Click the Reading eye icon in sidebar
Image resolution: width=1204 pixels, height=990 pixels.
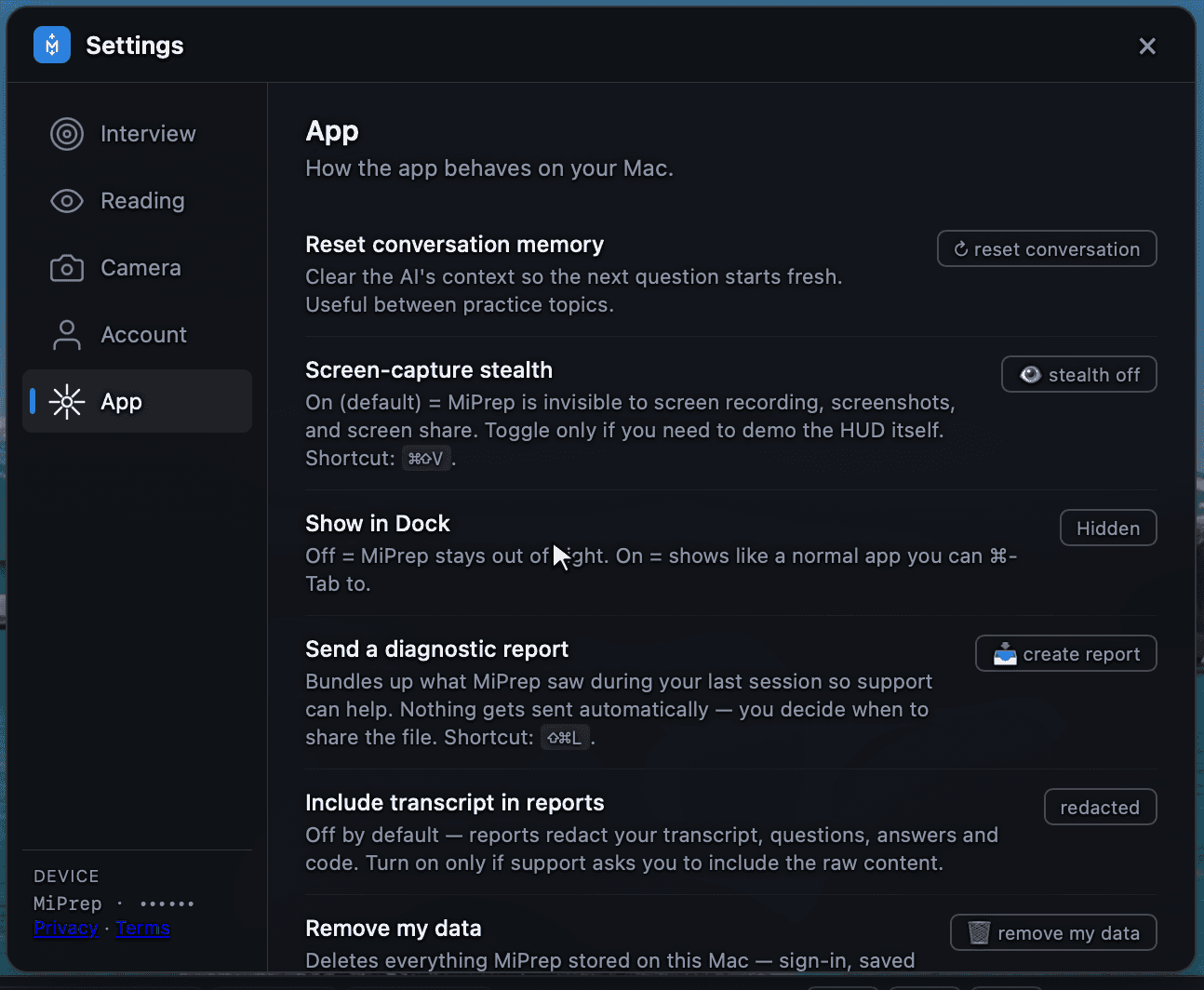(x=67, y=201)
